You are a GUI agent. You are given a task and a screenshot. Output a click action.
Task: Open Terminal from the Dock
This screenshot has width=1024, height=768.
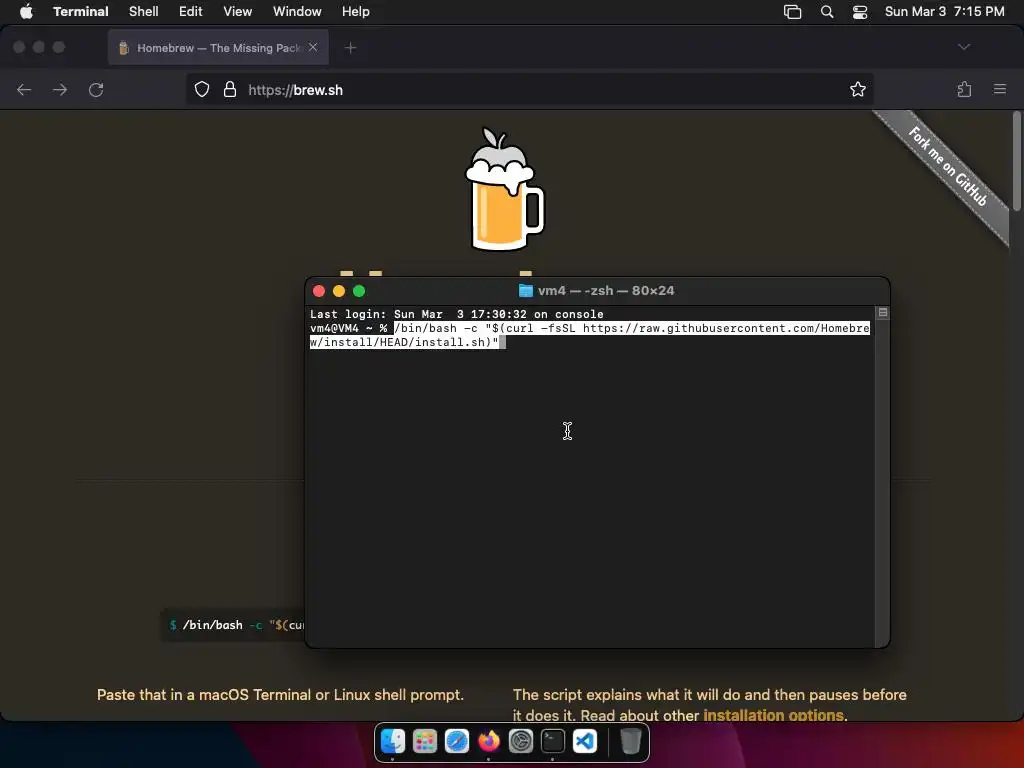(552, 741)
